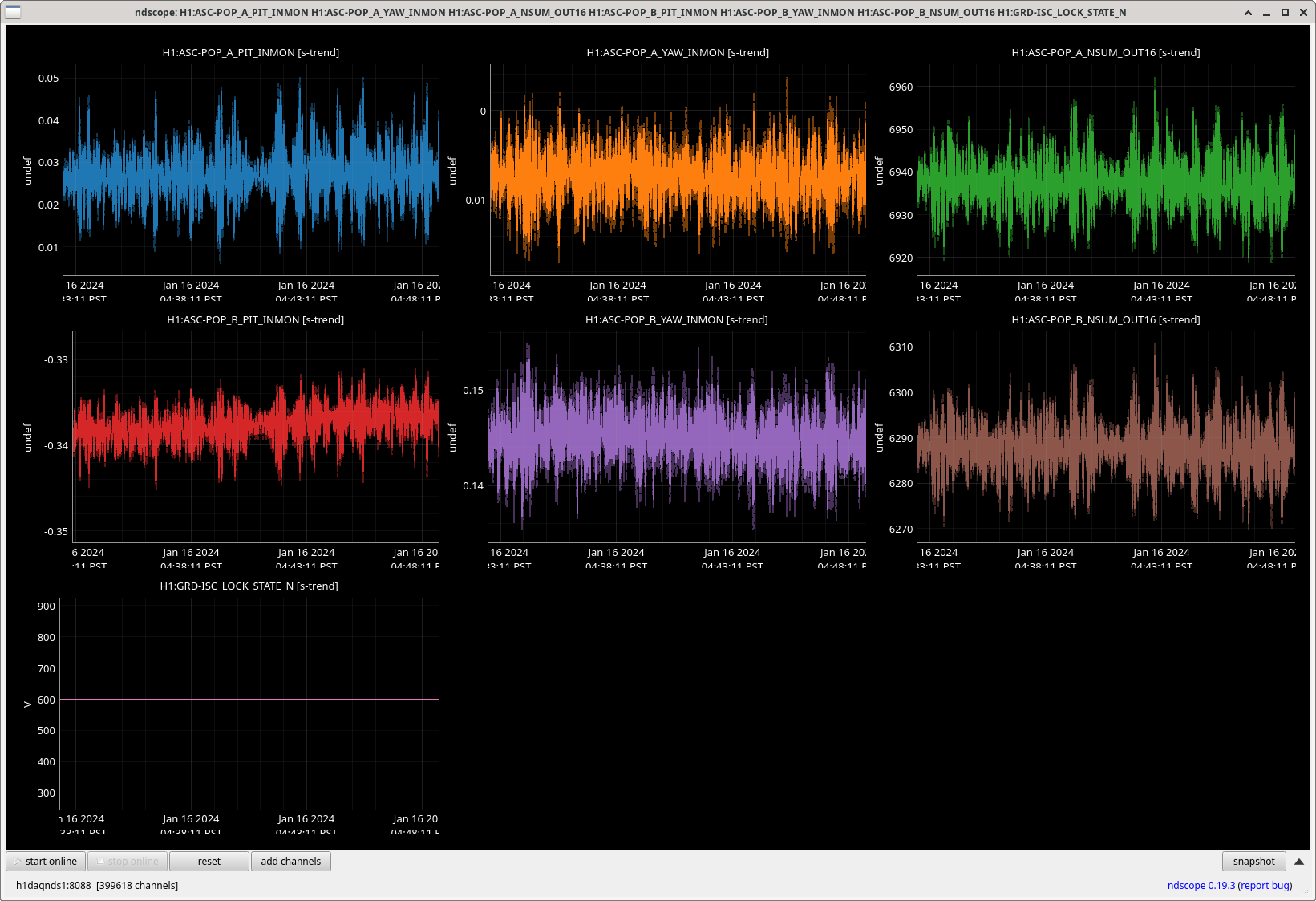Open the window menu icon in title bar
Image resolution: width=1316 pixels, height=901 pixels.
13,12
